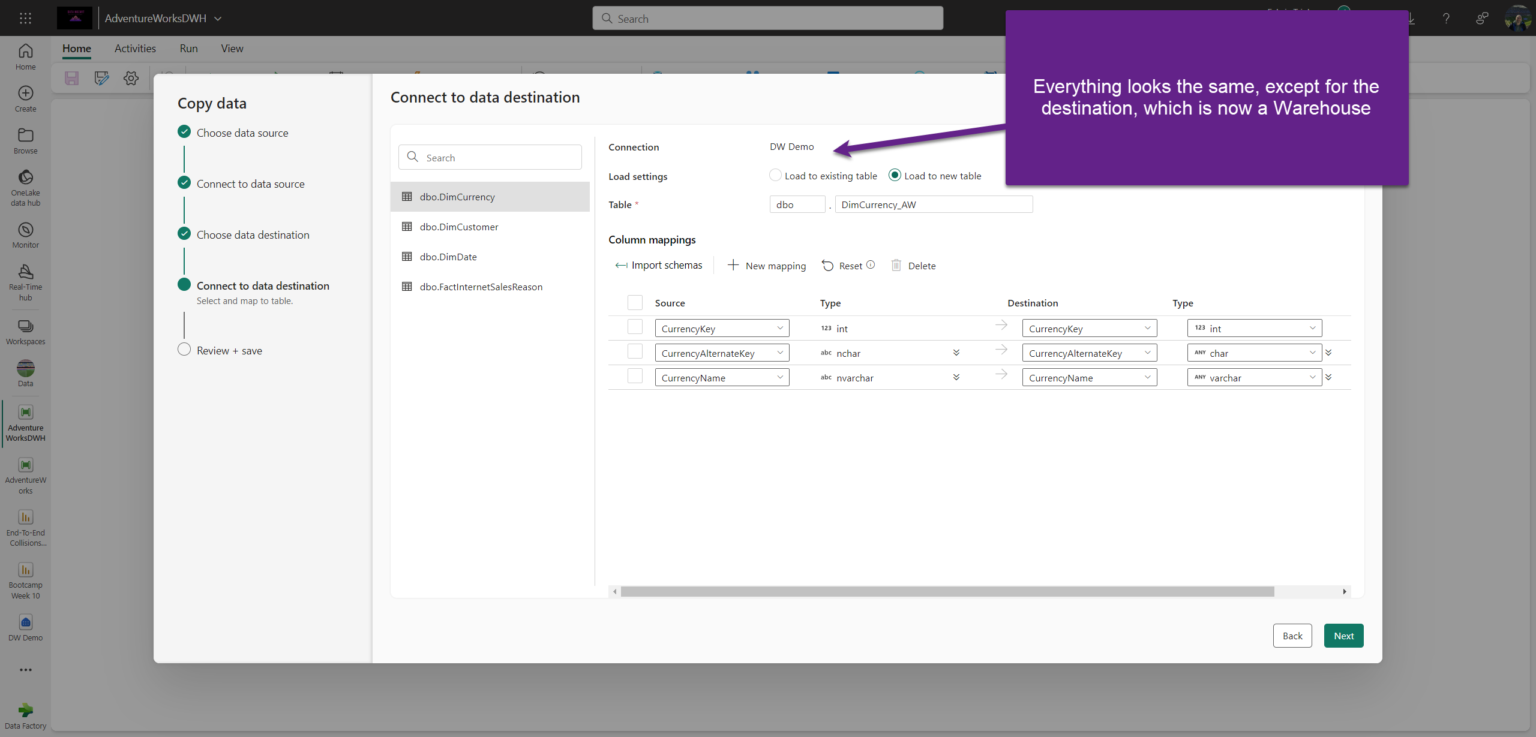1536x737 pixels.
Task: Check the CurrencyKey mapping row checkbox
Action: pyautogui.click(x=635, y=327)
